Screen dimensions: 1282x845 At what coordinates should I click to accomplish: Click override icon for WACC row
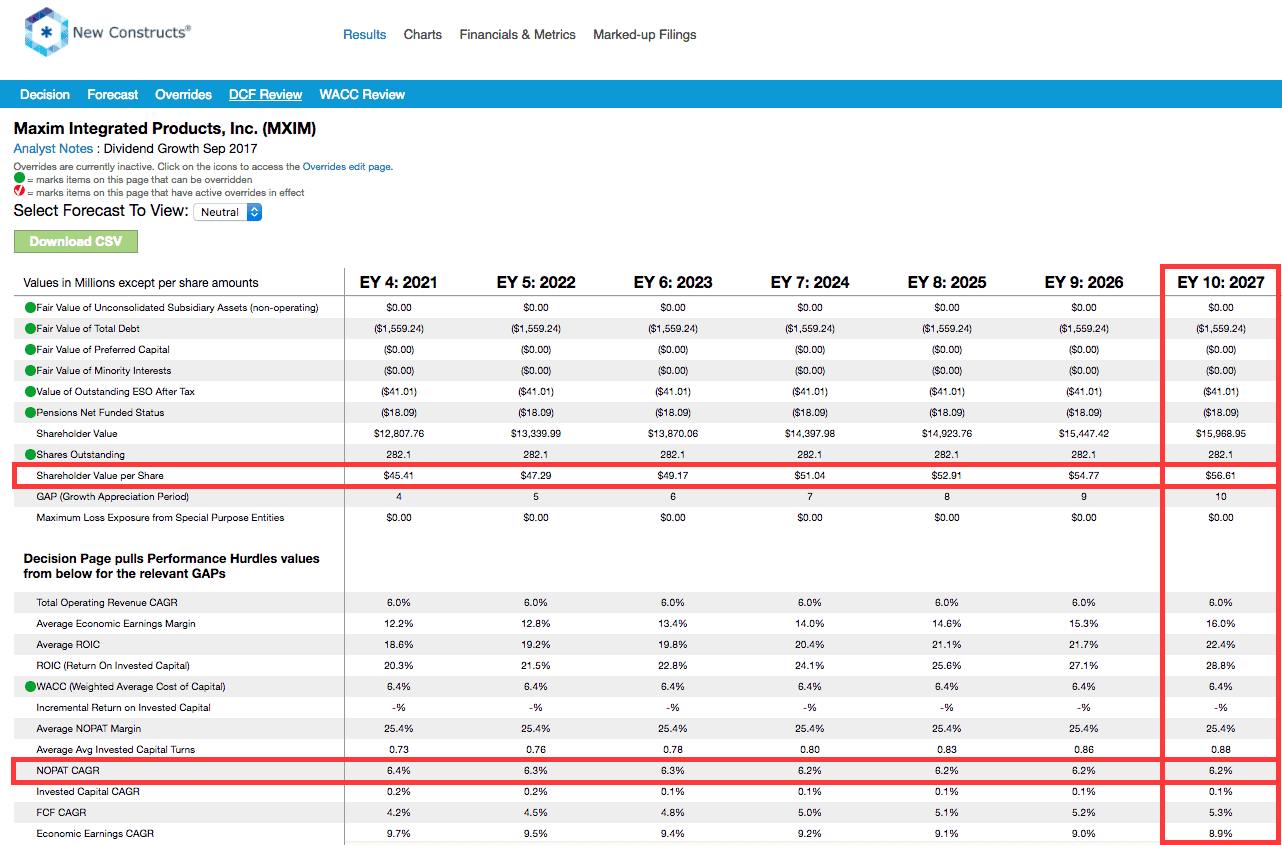(30, 687)
